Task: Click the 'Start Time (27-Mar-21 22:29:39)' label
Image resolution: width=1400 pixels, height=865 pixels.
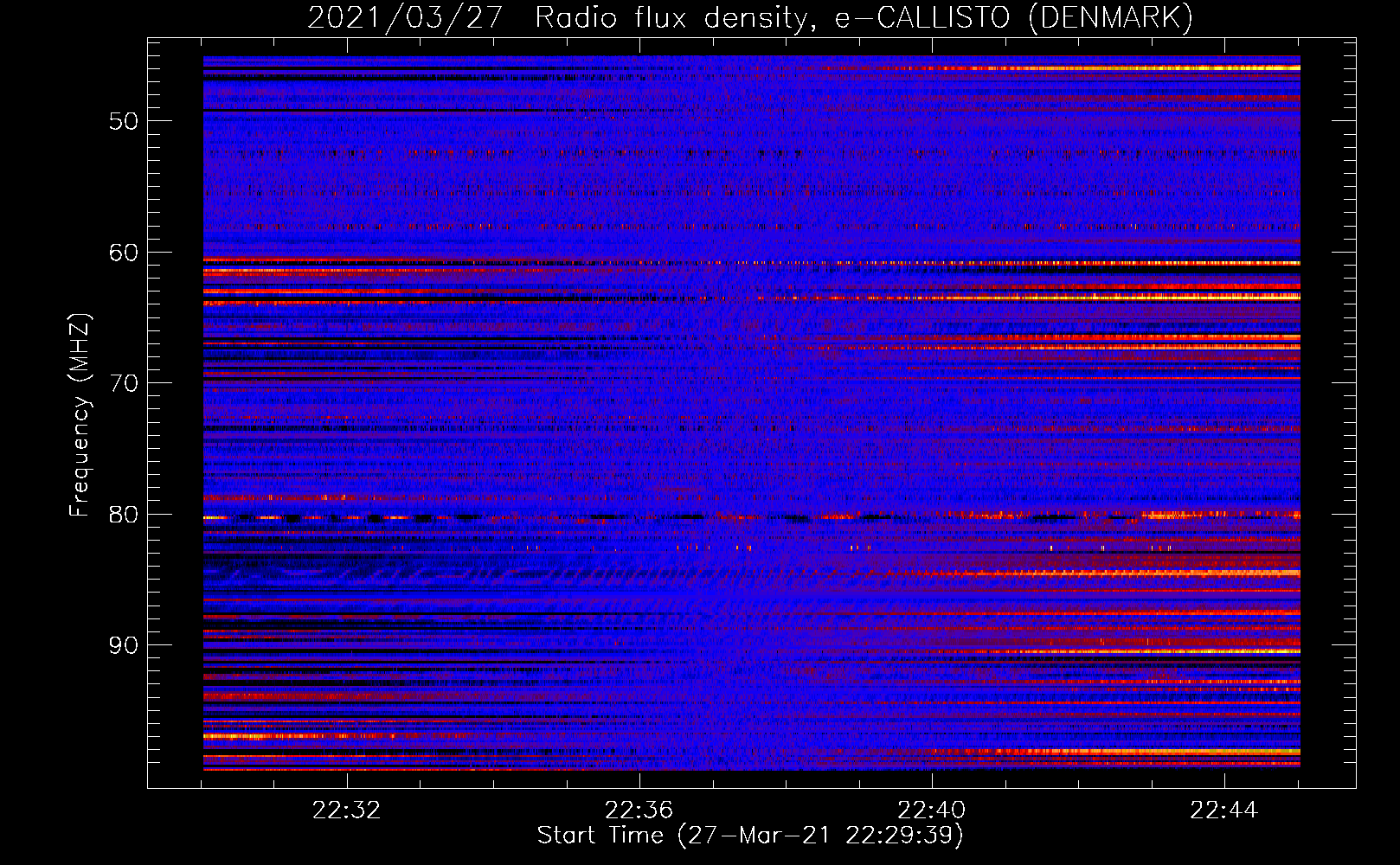Action: point(750,836)
